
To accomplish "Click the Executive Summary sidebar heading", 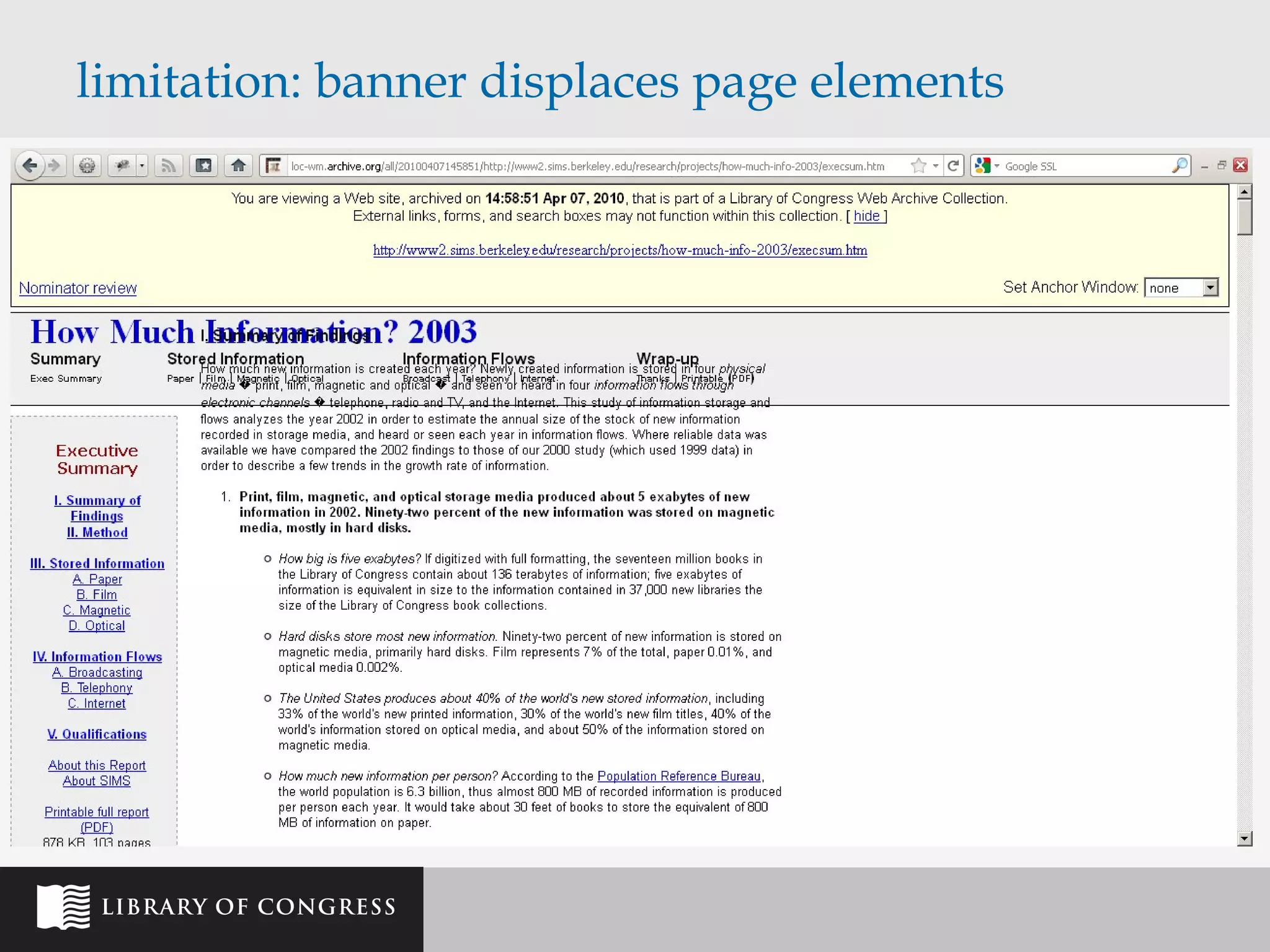I will (x=97, y=459).
